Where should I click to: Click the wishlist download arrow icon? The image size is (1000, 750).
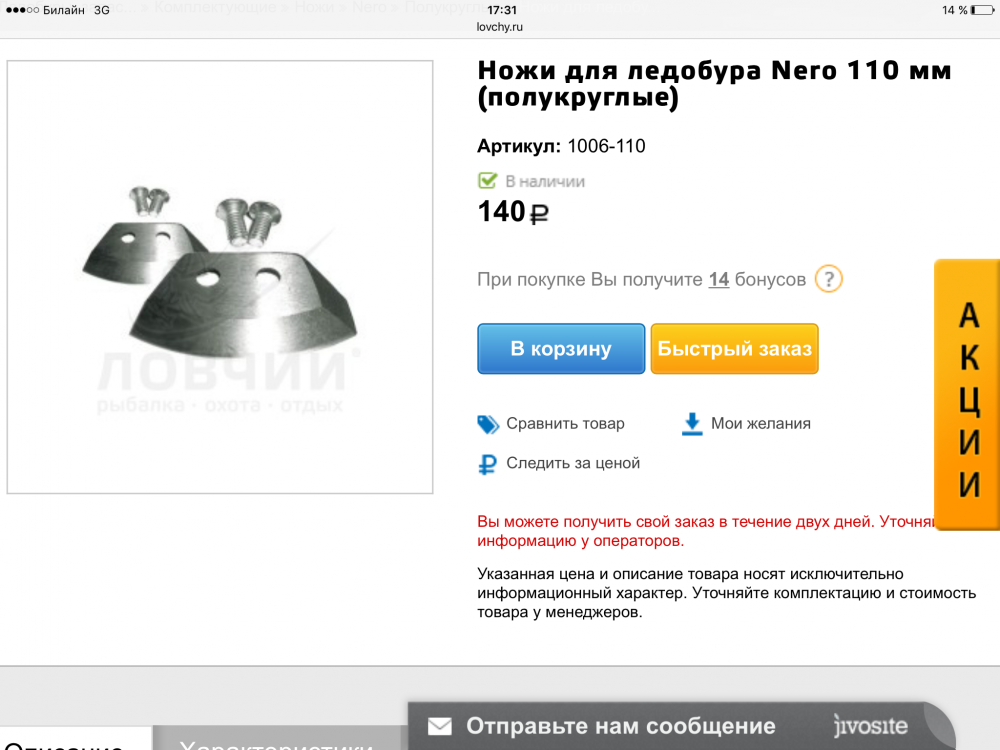coord(692,424)
